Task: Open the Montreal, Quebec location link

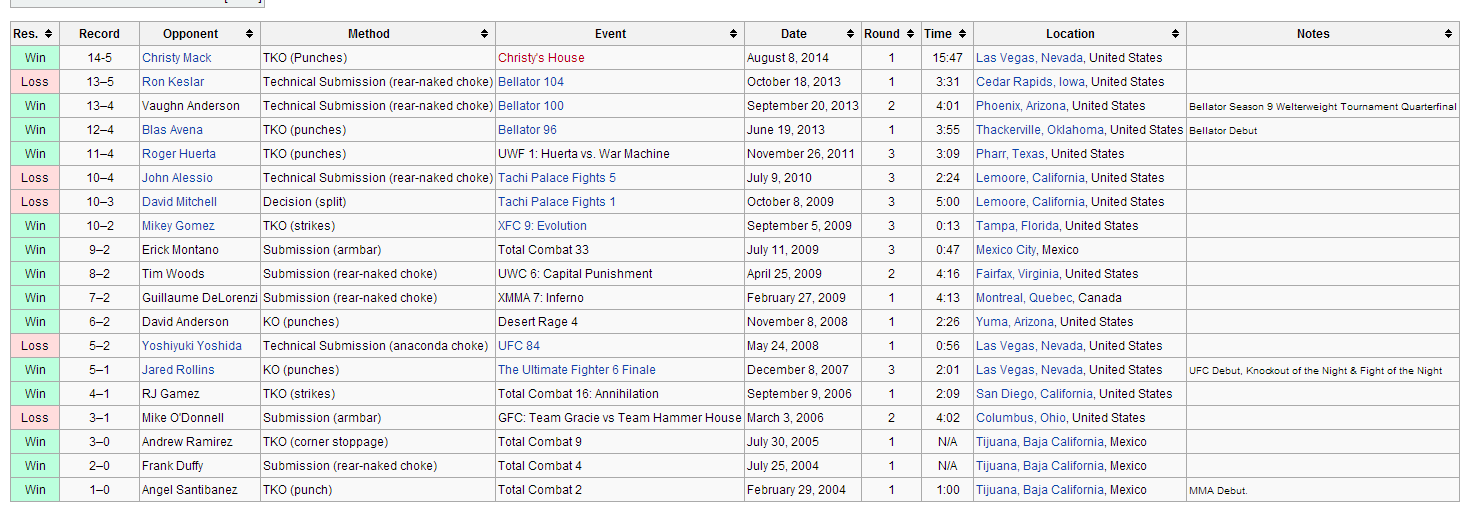Action: 1023,298
